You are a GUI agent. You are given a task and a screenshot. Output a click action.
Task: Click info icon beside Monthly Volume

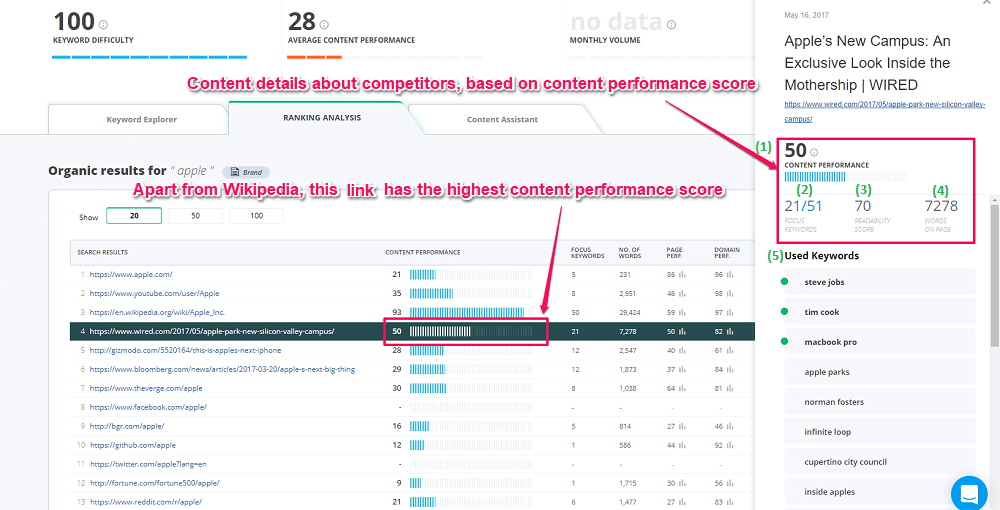tap(671, 25)
